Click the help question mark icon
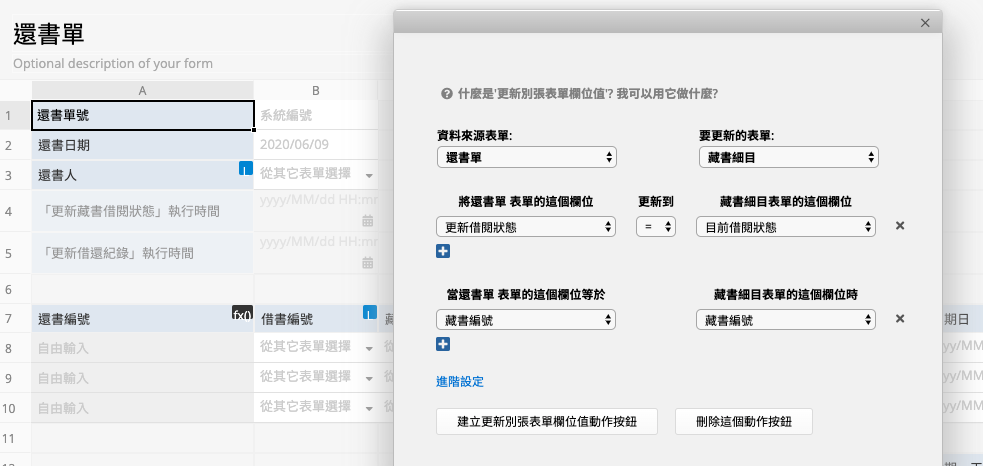 click(x=447, y=94)
